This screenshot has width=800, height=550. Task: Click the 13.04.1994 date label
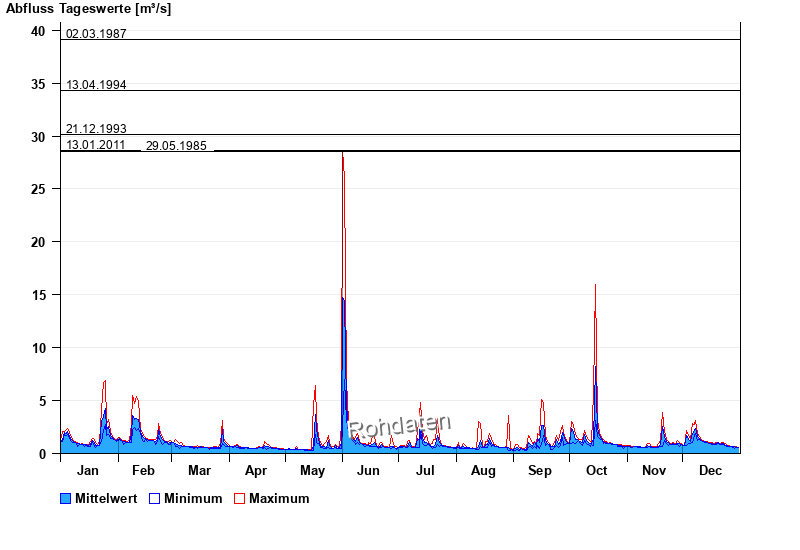(96, 85)
